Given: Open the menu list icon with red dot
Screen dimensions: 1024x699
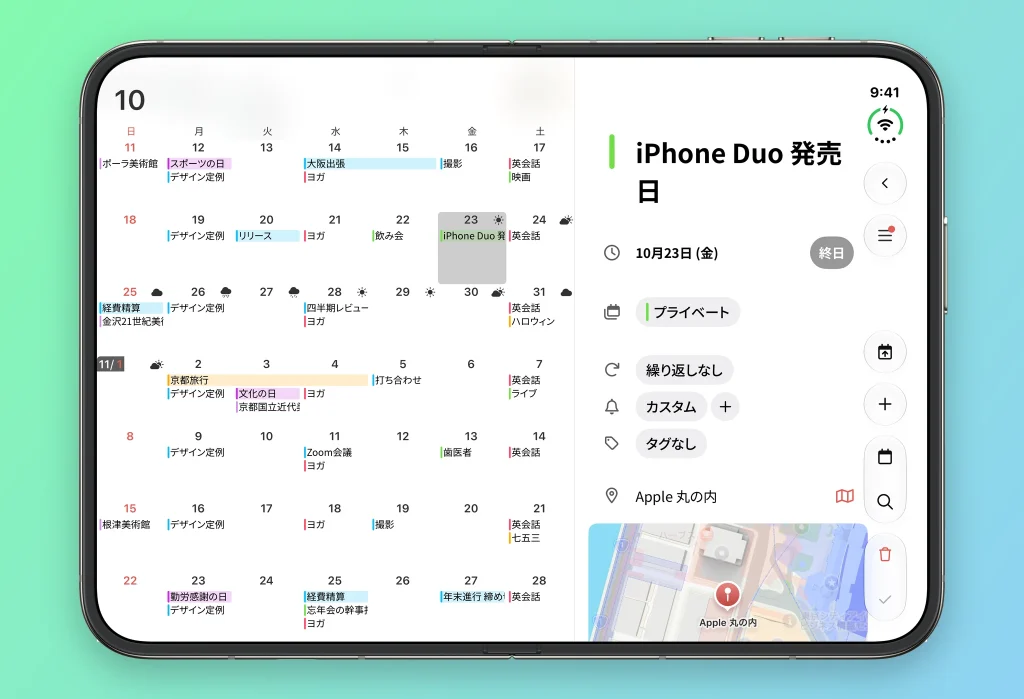Looking at the screenshot, I should click(x=885, y=235).
